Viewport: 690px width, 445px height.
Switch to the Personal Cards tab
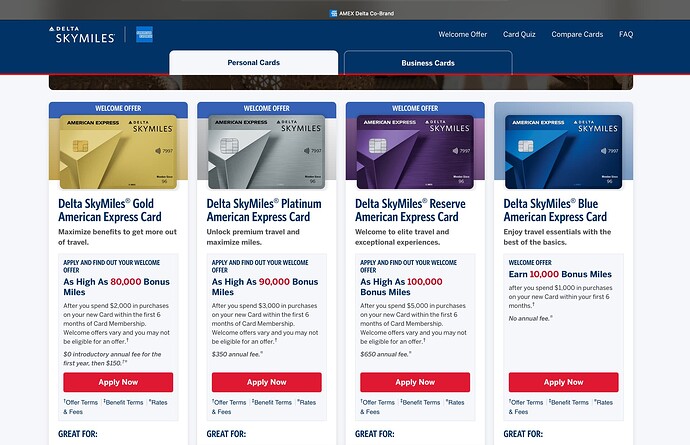[253, 63]
